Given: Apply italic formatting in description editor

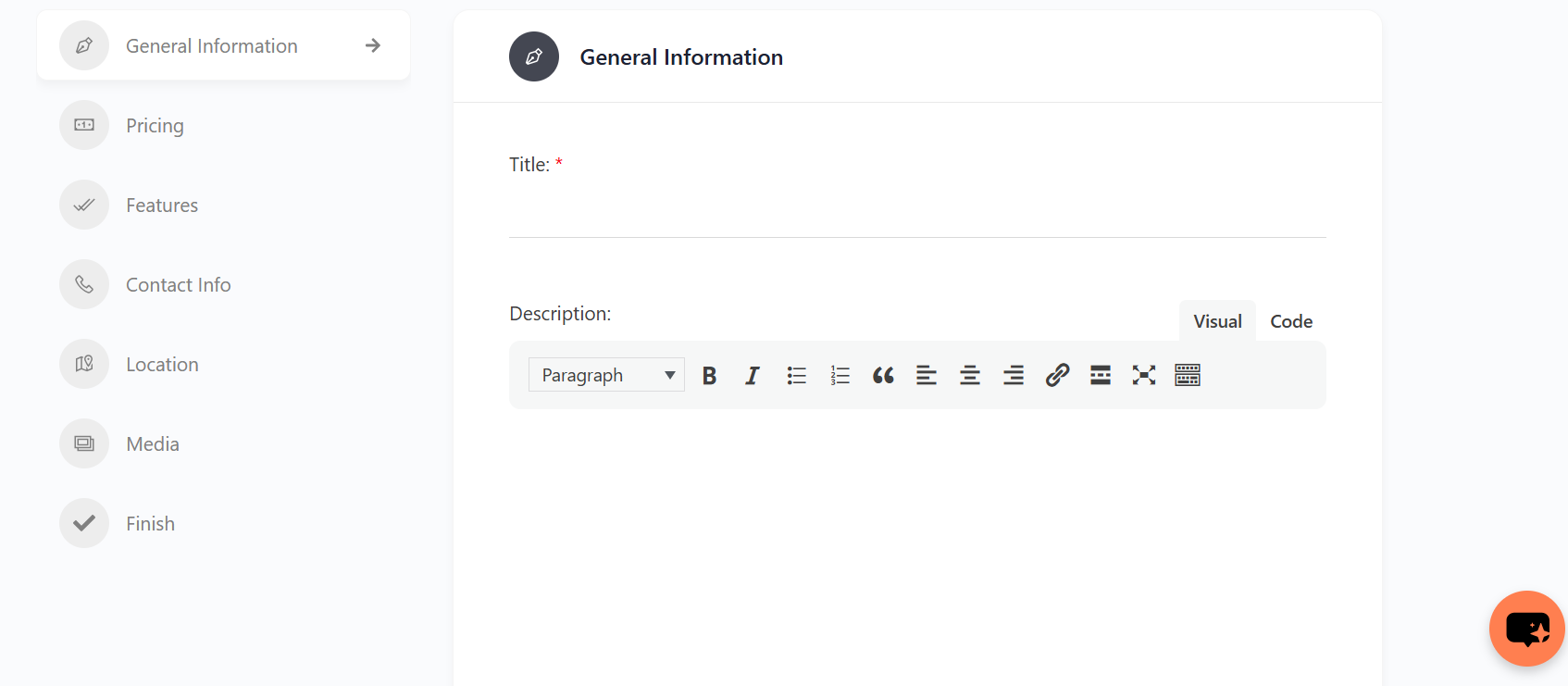Looking at the screenshot, I should click(x=753, y=375).
